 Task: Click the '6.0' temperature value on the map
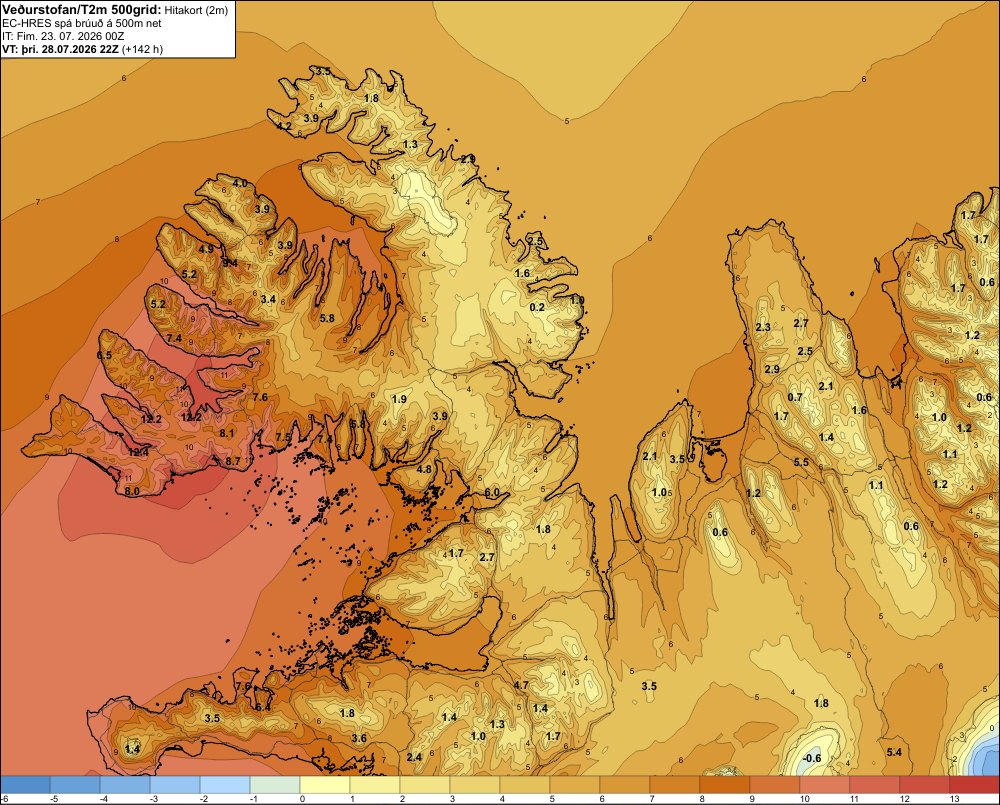pyautogui.click(x=492, y=492)
